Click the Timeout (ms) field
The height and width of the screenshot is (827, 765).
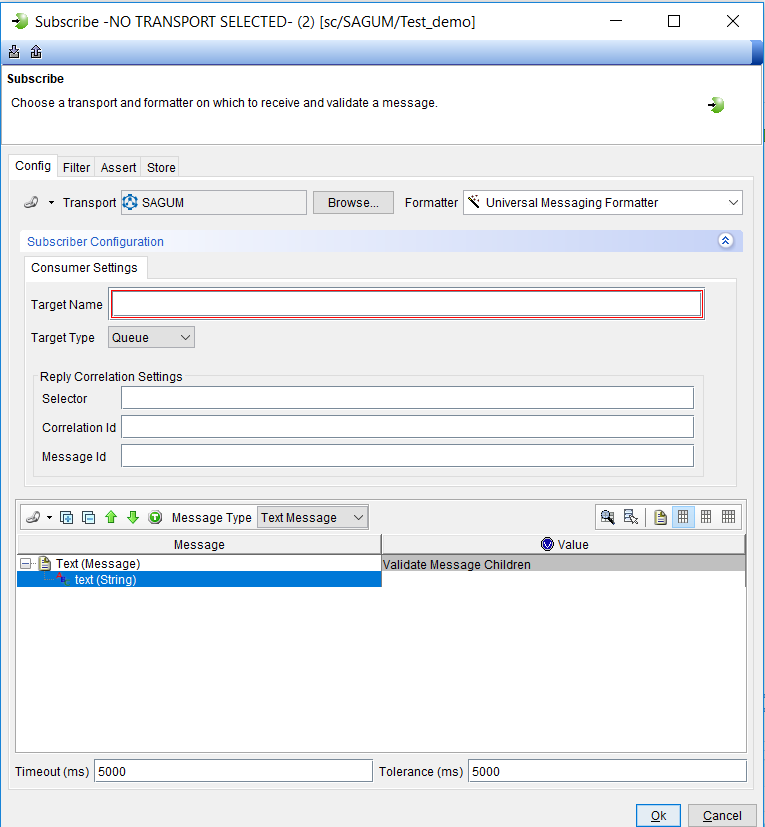point(233,771)
